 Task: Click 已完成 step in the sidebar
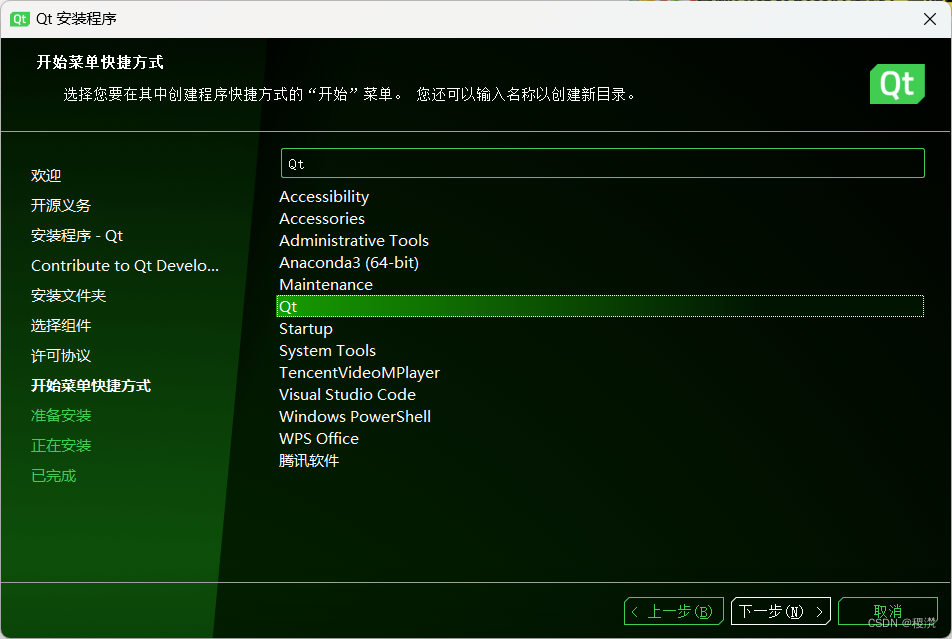pyautogui.click(x=53, y=476)
